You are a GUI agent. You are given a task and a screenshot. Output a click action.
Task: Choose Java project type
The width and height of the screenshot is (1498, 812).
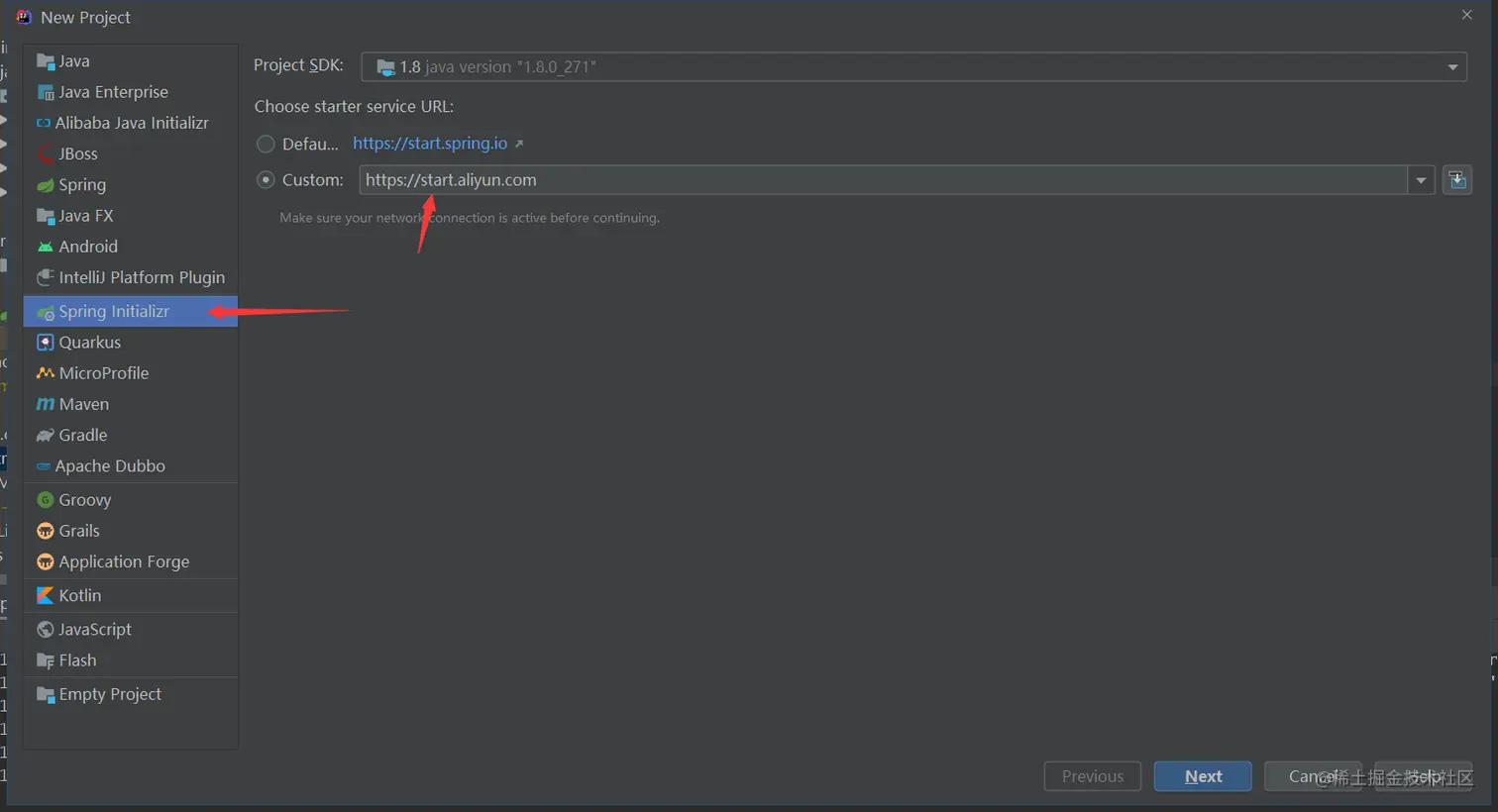point(131,61)
